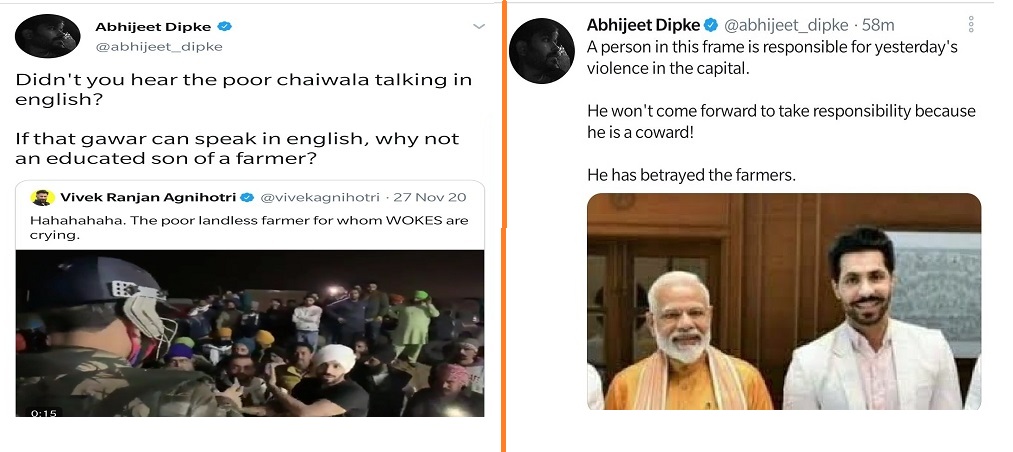Open the 58m timestamp link

(x=879, y=25)
